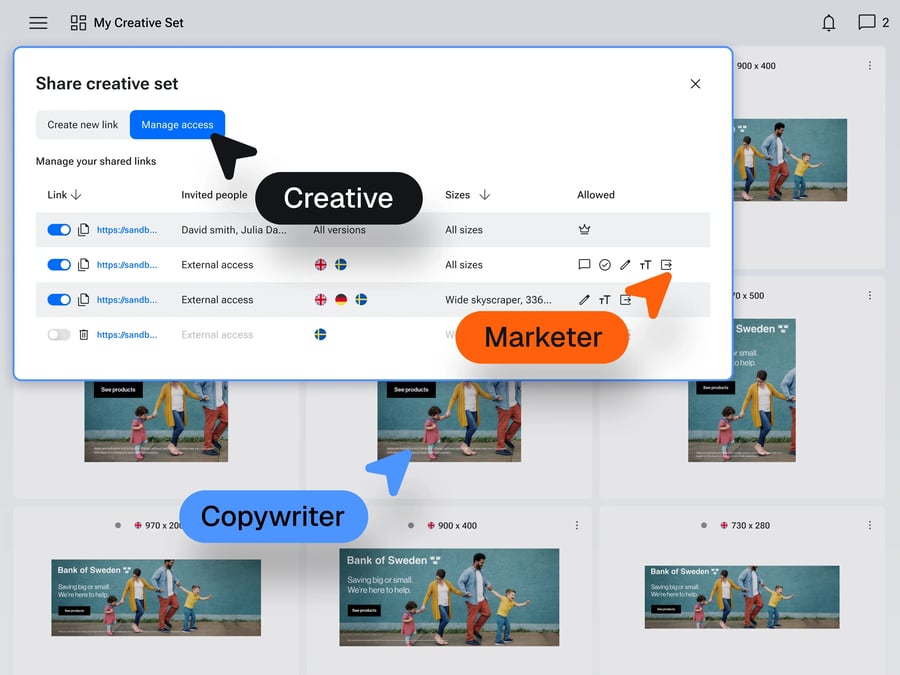Viewport: 900px width, 675px height.
Task: Open the comments speech bubble icon
Action: tap(866, 23)
